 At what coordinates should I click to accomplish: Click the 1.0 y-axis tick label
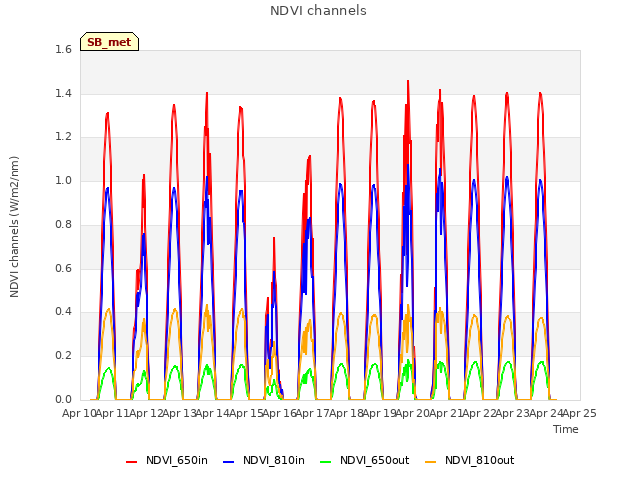(63, 180)
